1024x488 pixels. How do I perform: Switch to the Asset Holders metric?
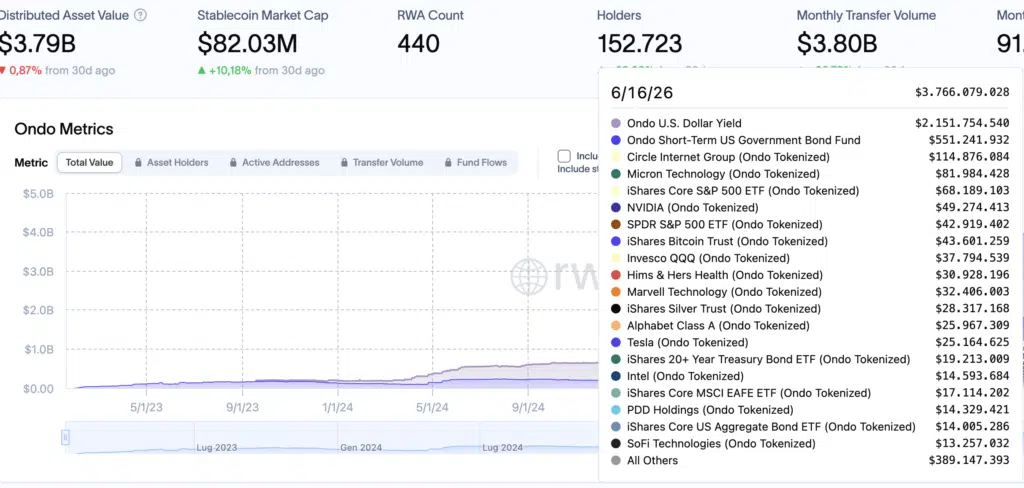pos(171,163)
